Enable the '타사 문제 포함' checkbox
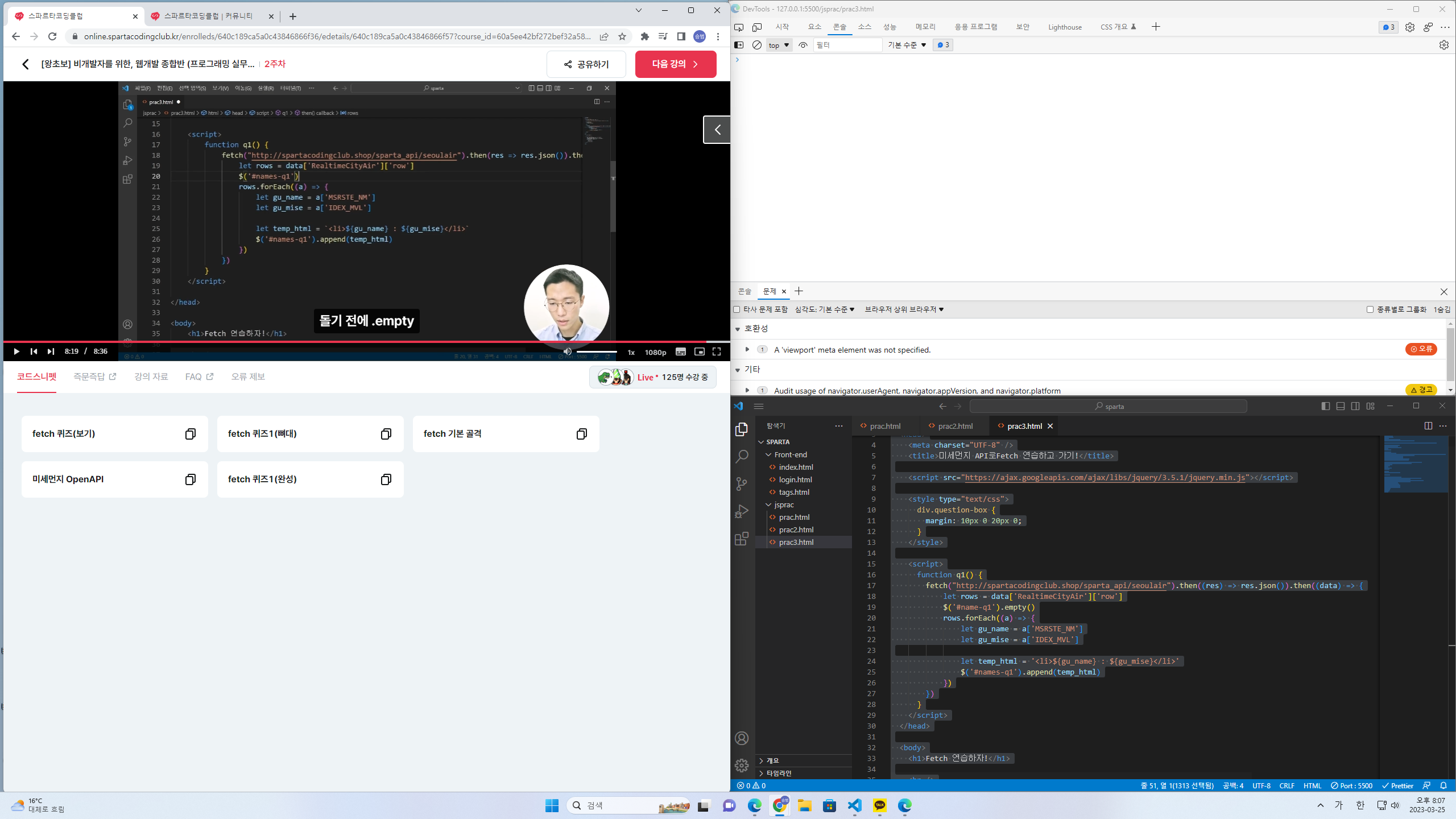1456x819 pixels. click(x=737, y=309)
